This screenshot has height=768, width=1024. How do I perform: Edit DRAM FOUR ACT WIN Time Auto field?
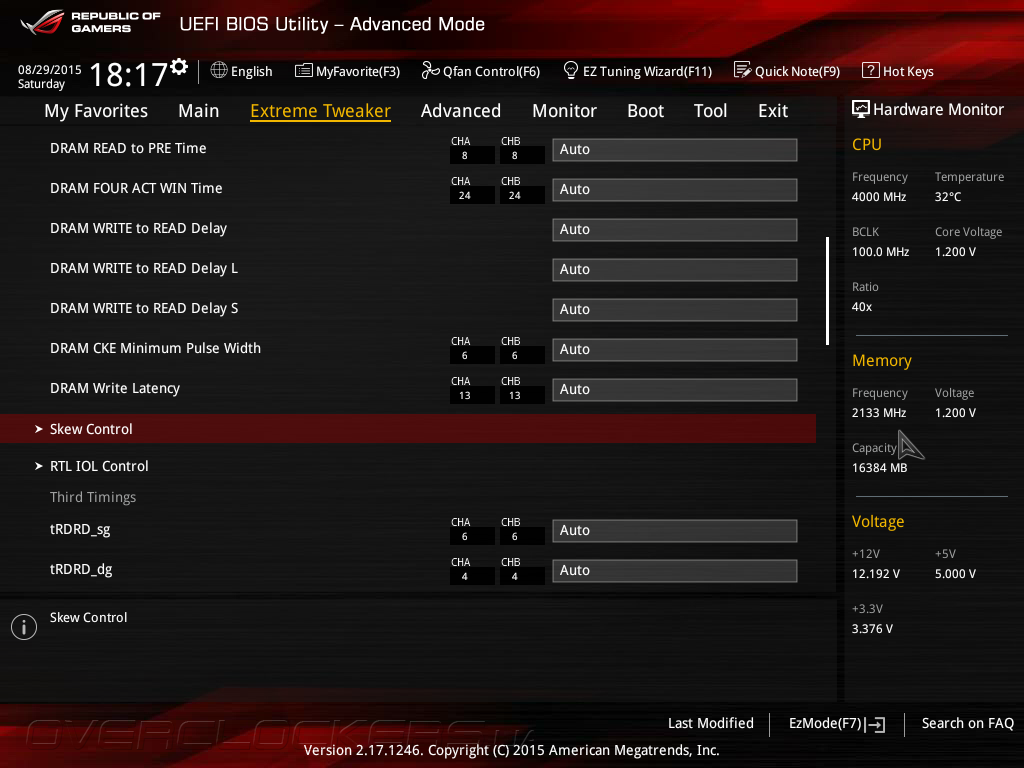(x=675, y=189)
